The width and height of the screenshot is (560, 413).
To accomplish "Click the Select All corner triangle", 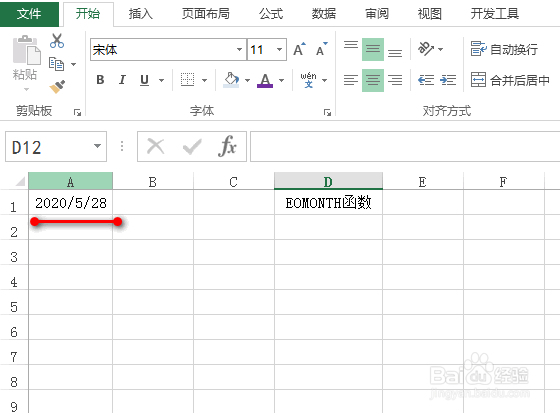I will coord(20,181).
